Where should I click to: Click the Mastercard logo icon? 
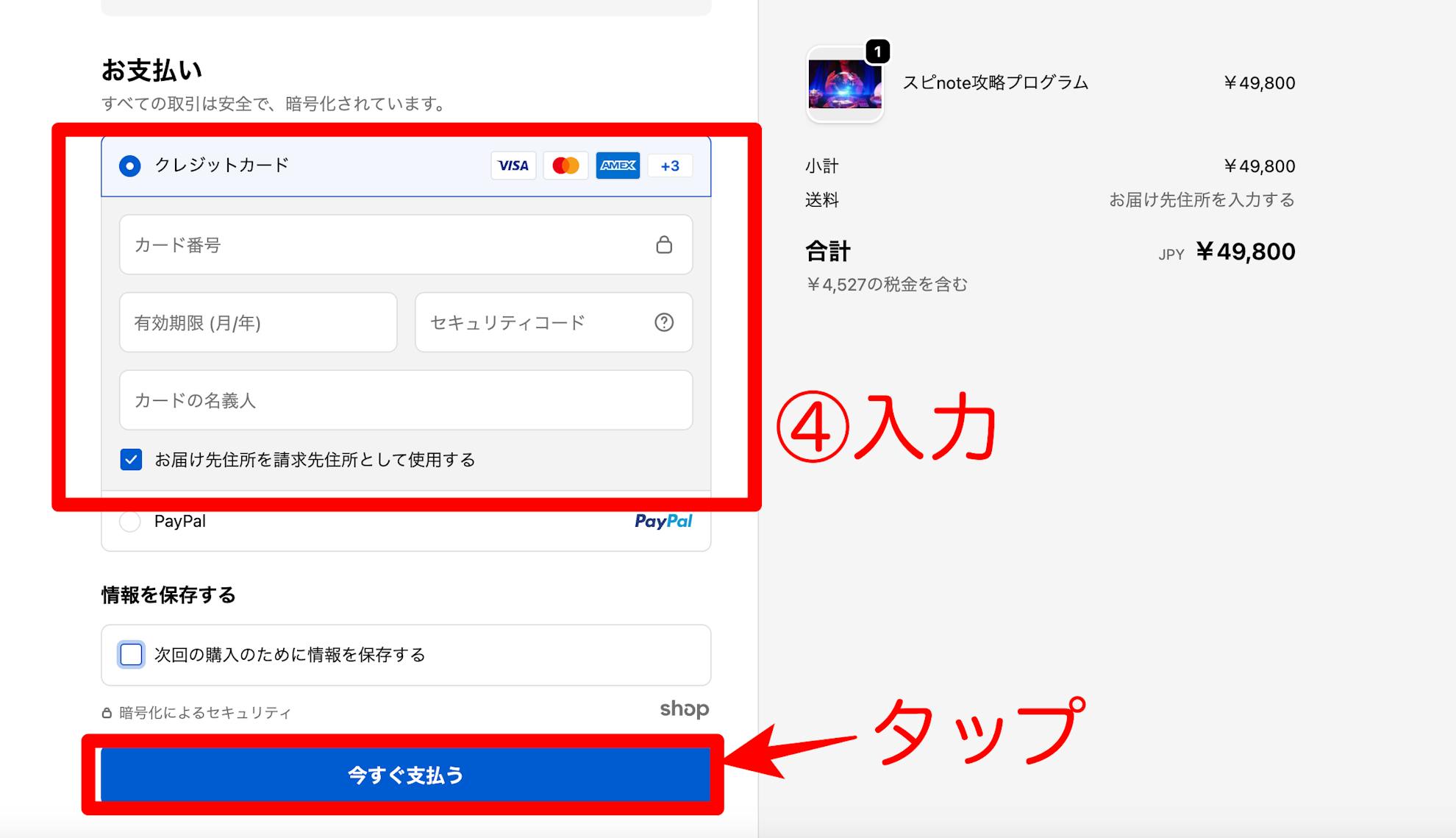pyautogui.click(x=565, y=166)
